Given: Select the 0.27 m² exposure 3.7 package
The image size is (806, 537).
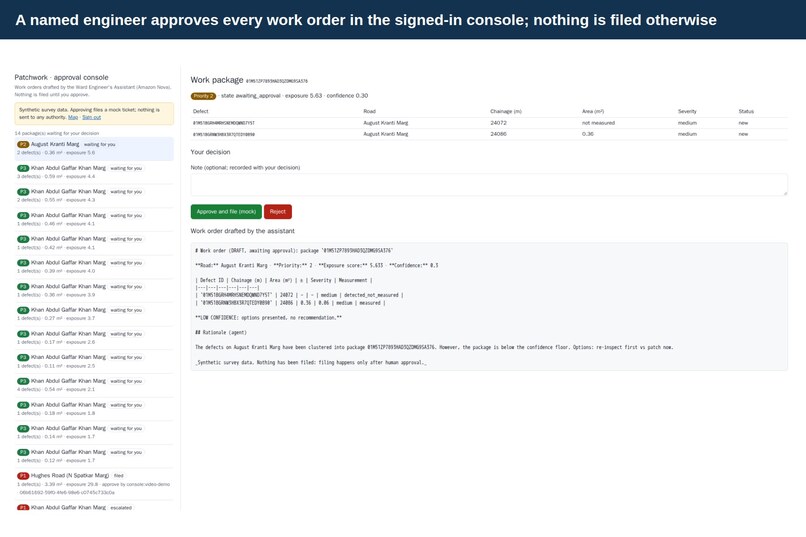Looking at the screenshot, I should click(94, 314).
